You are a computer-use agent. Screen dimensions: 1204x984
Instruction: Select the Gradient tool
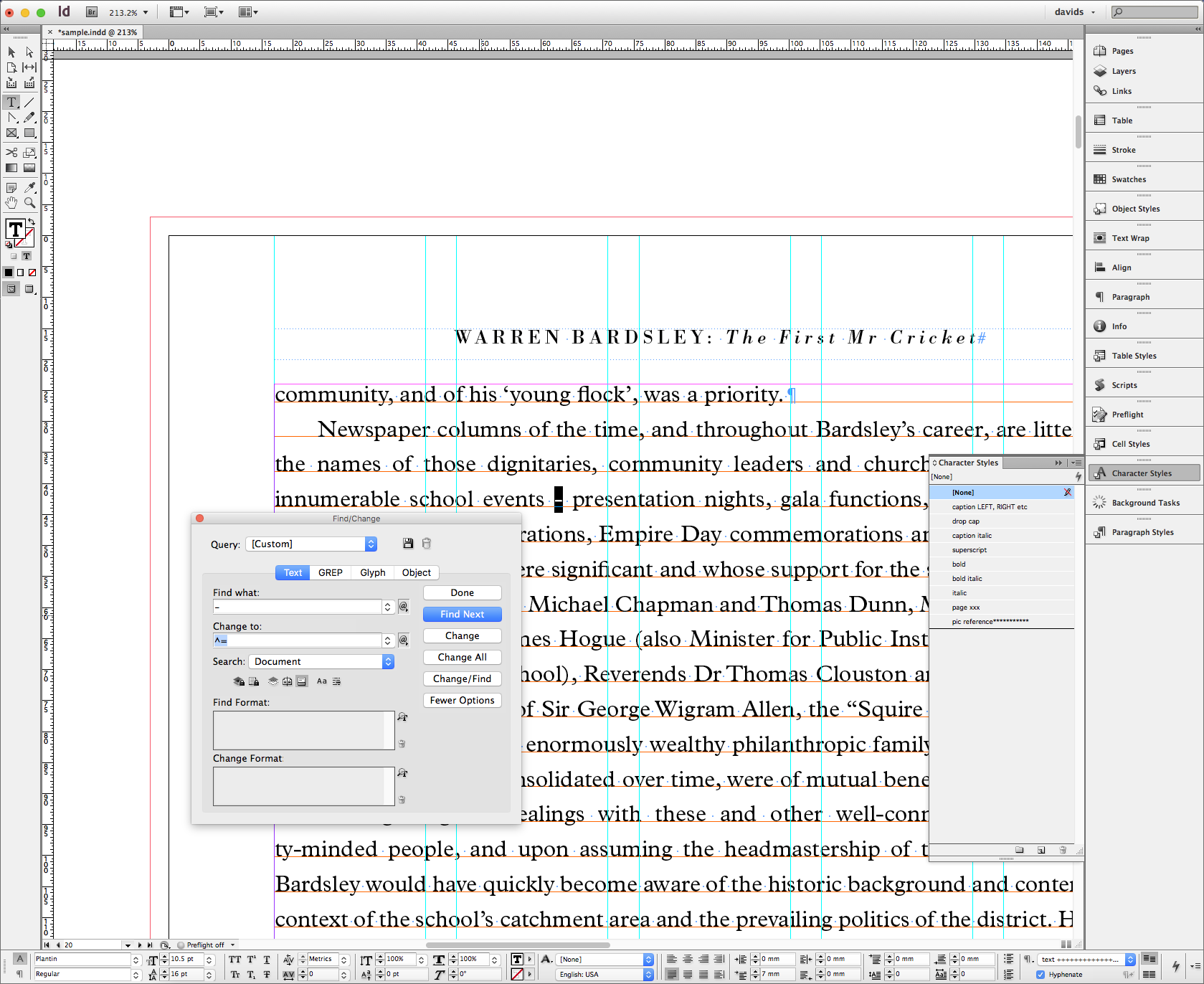(x=11, y=167)
